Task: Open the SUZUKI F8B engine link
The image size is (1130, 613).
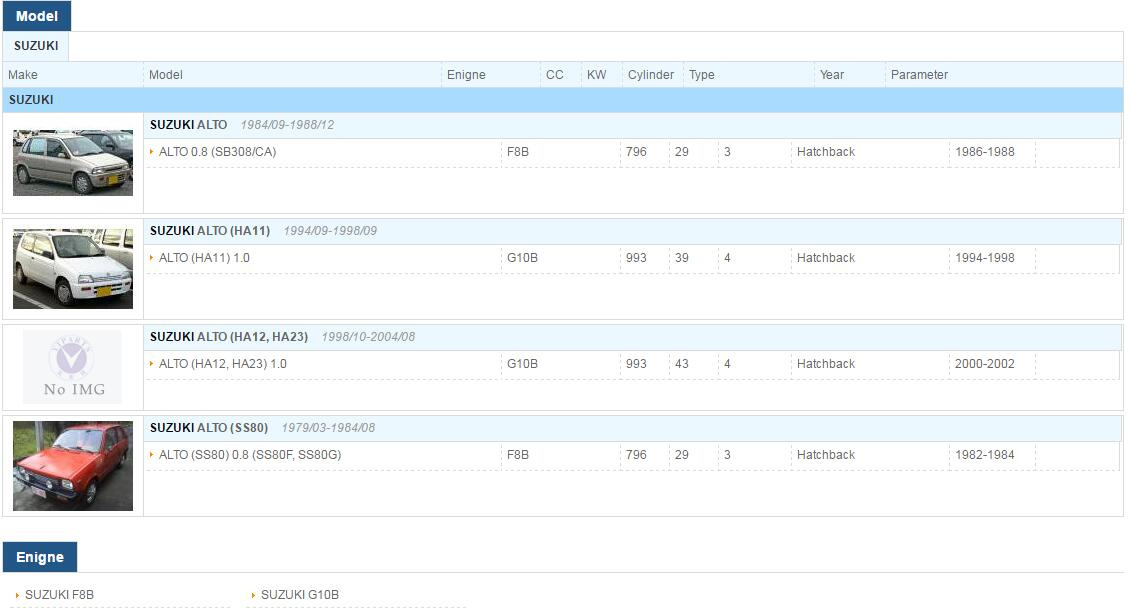Action: coord(59,595)
